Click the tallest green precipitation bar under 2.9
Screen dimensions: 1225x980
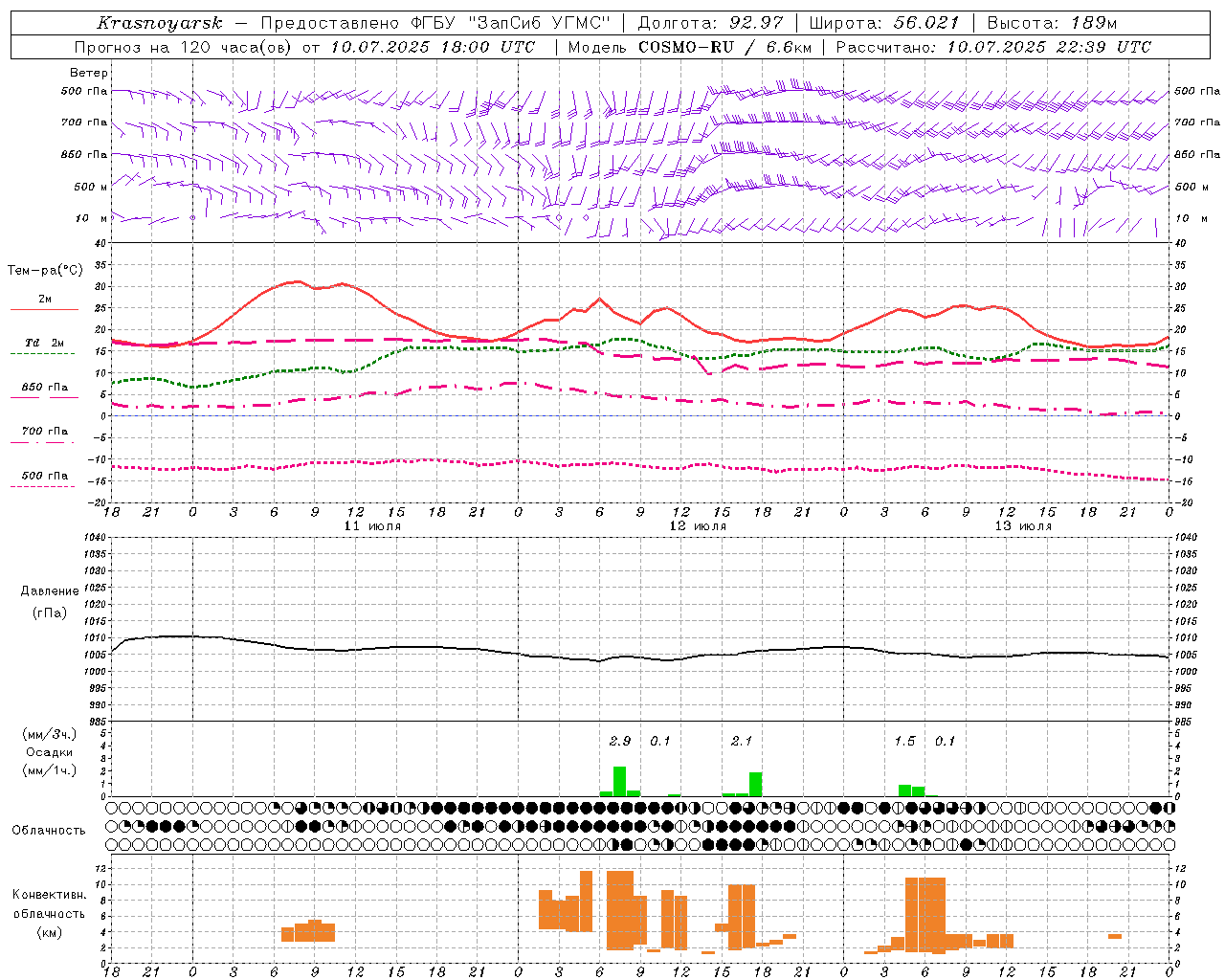click(620, 782)
